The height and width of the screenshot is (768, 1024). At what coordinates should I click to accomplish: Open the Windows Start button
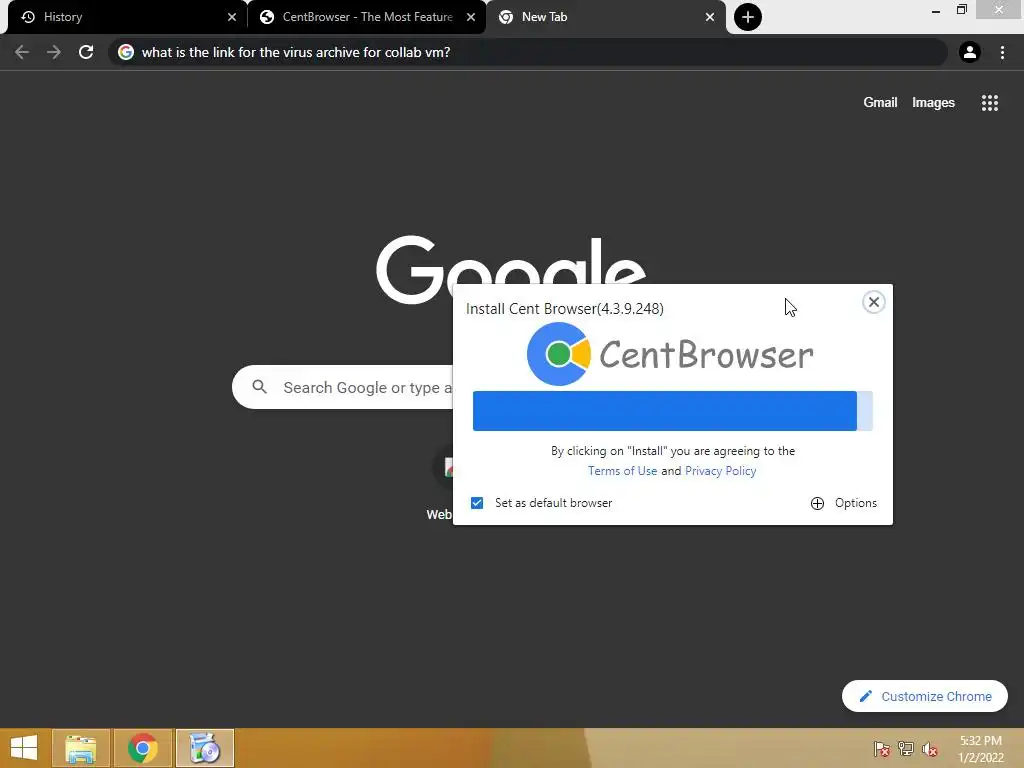[24, 748]
